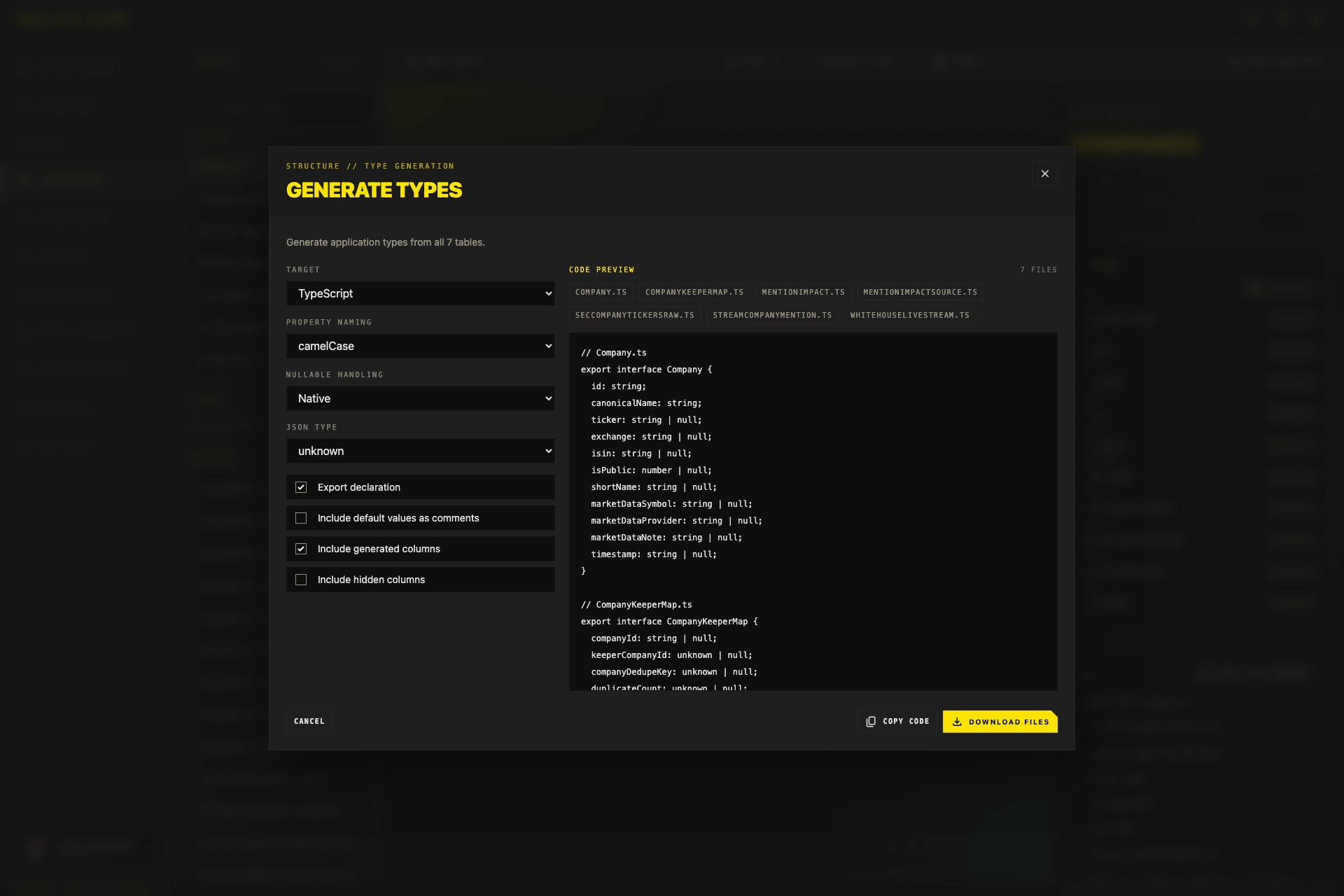Viewport: 1344px width, 896px height.
Task: Open the JSON Type unknown dropdown
Action: [x=420, y=451]
